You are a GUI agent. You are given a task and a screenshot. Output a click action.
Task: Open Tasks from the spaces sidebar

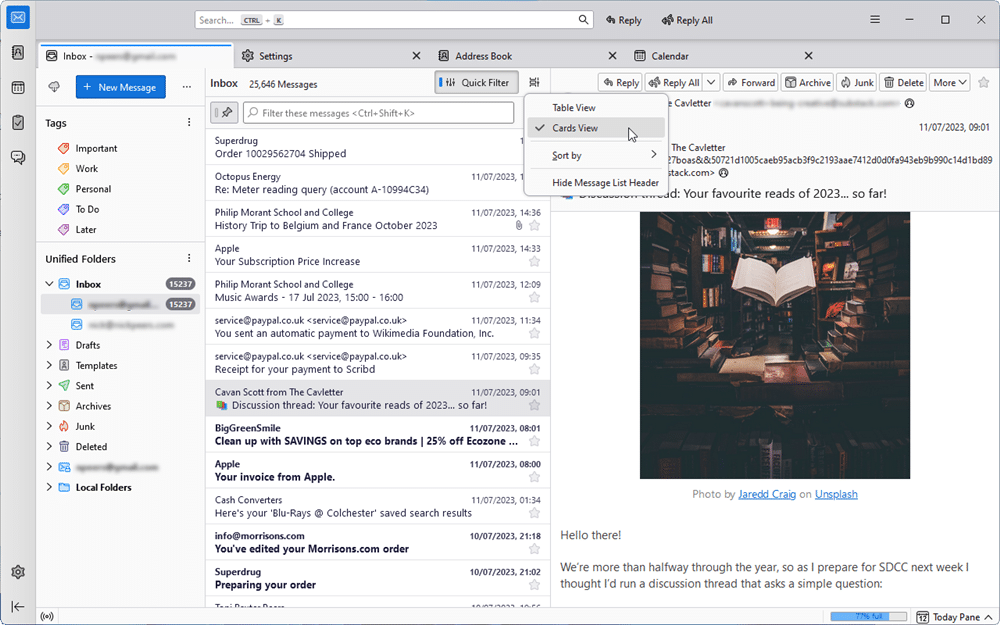(x=18, y=122)
